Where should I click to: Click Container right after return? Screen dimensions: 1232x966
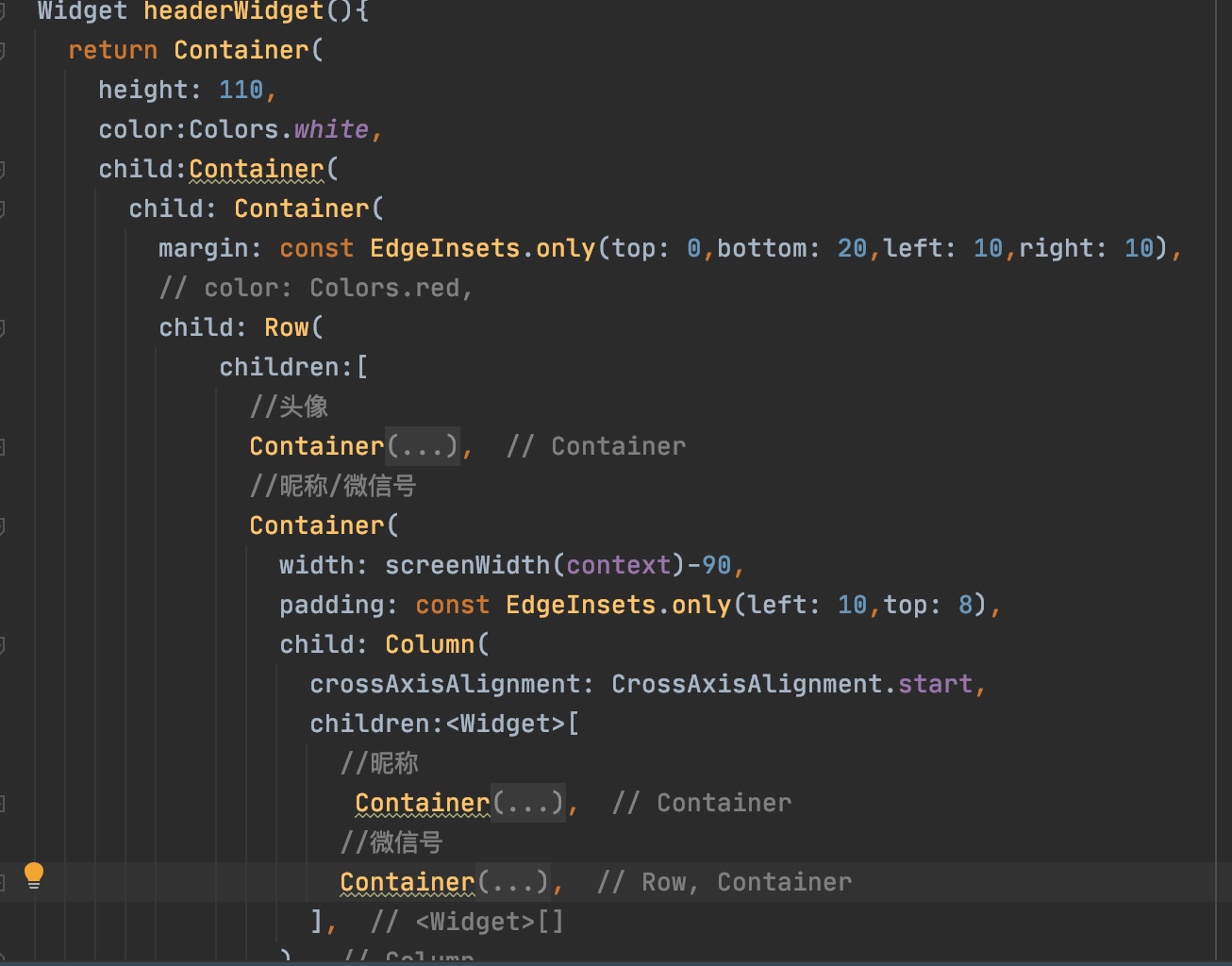pos(241,50)
